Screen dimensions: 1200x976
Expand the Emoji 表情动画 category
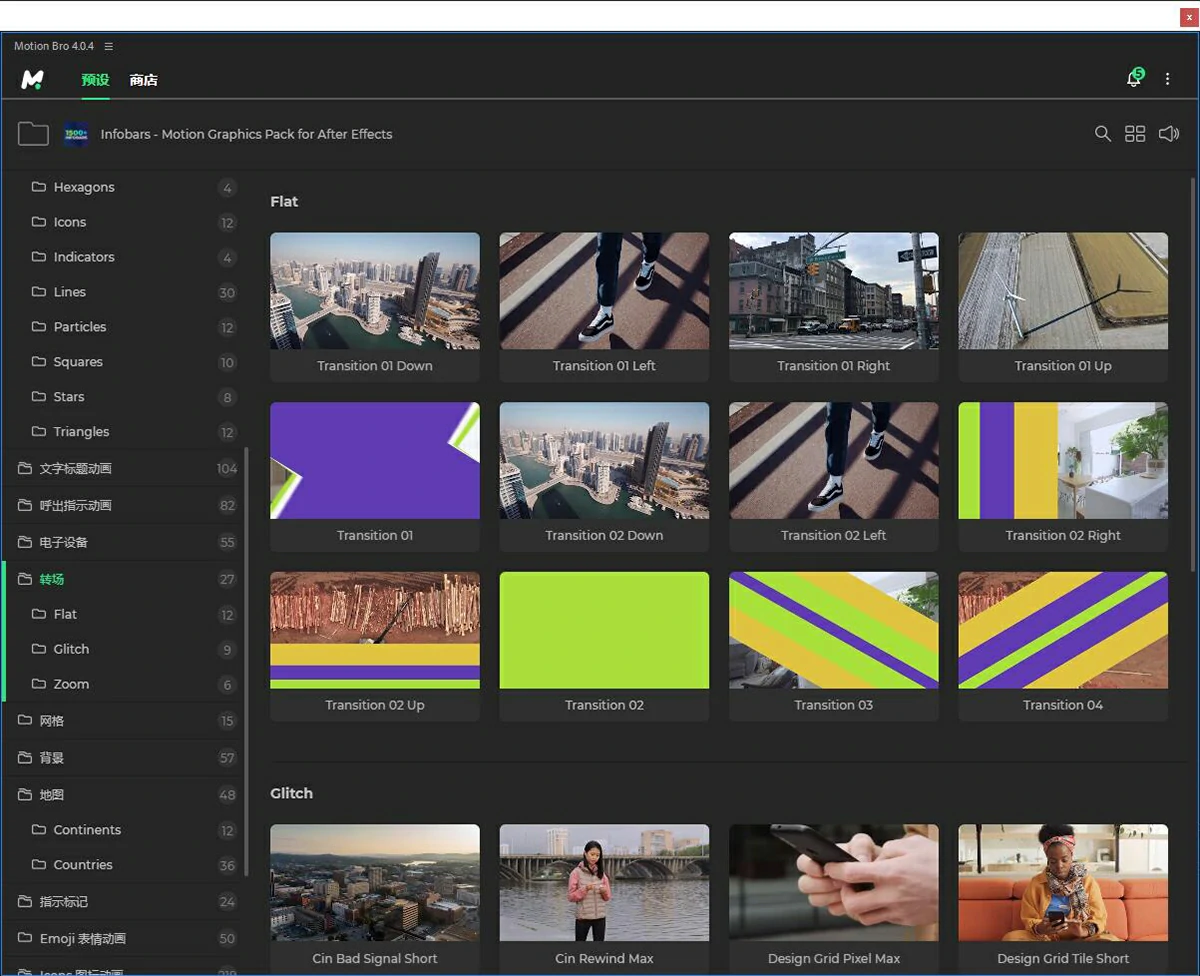pyautogui.click(x=122, y=939)
